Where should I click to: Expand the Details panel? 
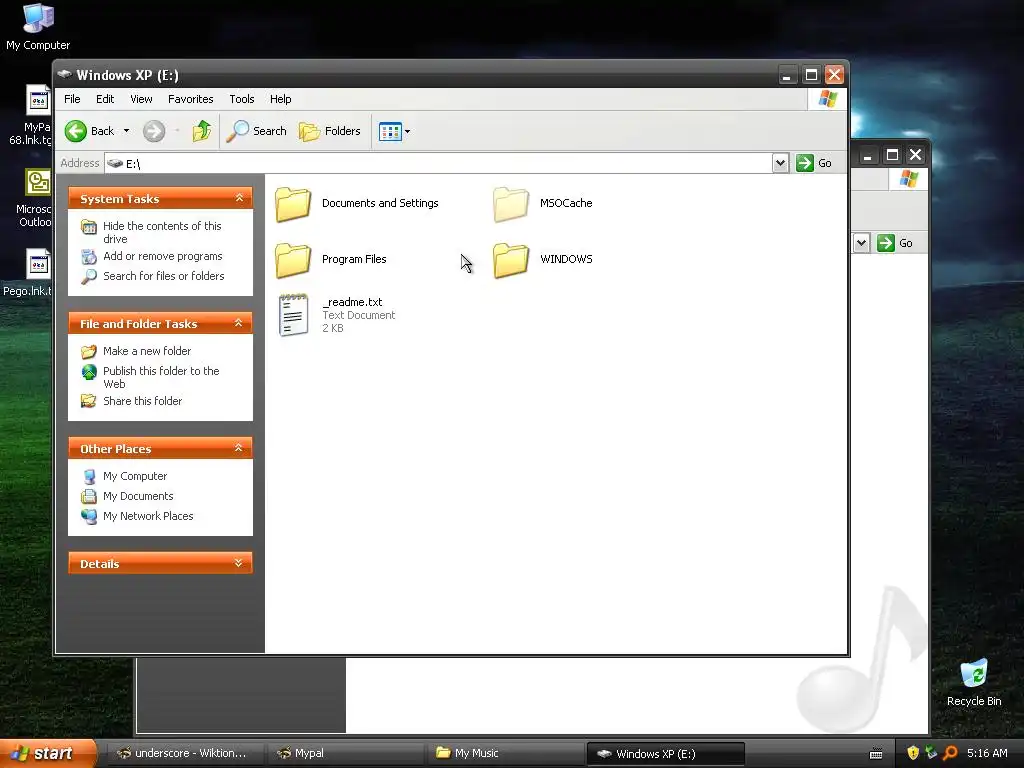[239, 563]
